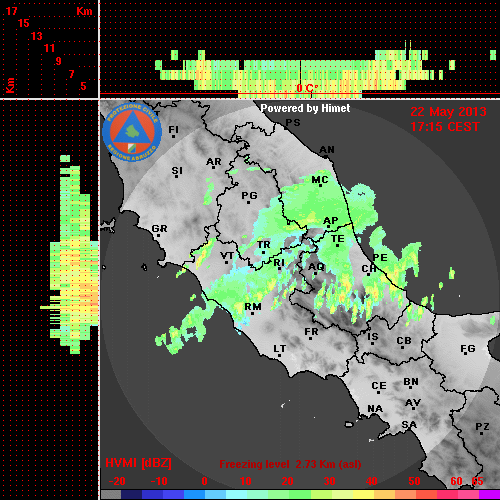Click the 20 dBZ scale value
Screen dimensions: 500x500
pos(287,481)
